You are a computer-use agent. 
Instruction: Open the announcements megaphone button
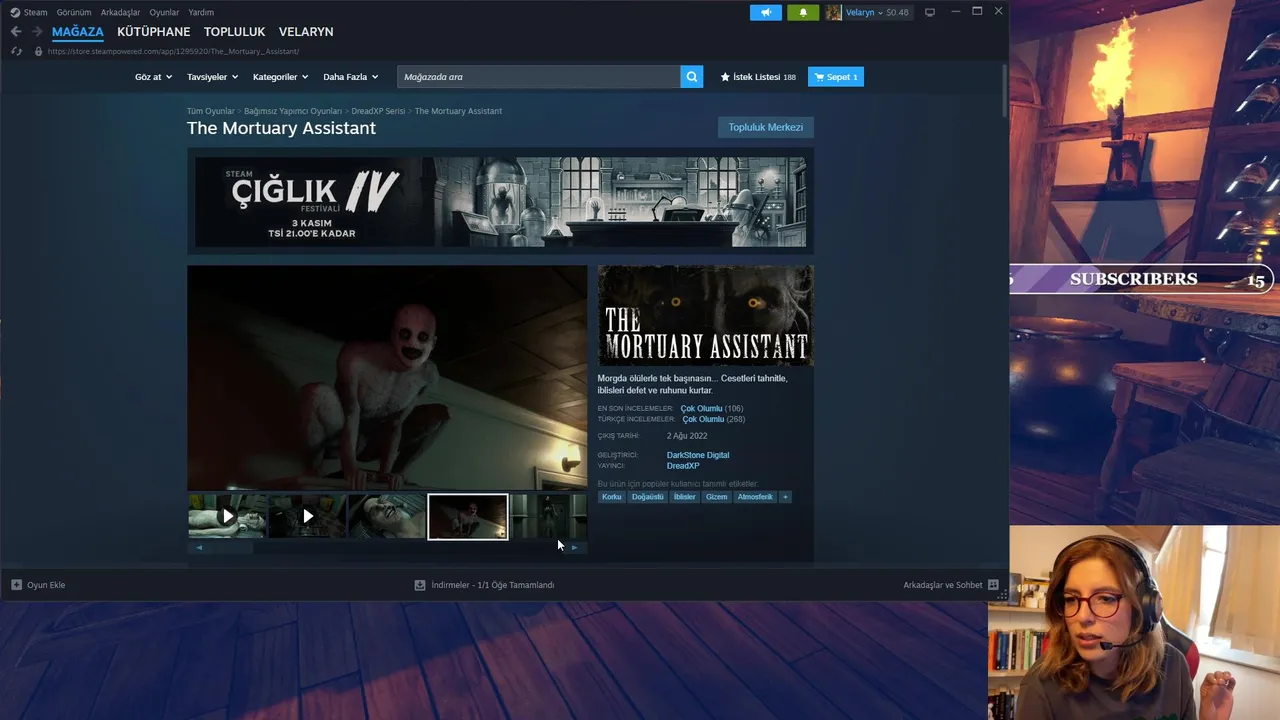tap(766, 12)
